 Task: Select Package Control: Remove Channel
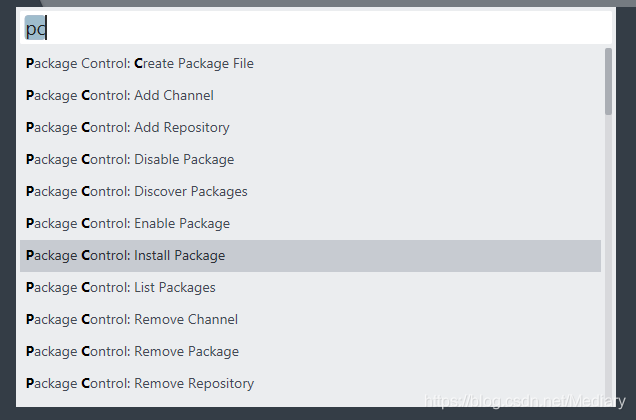click(x=310, y=320)
